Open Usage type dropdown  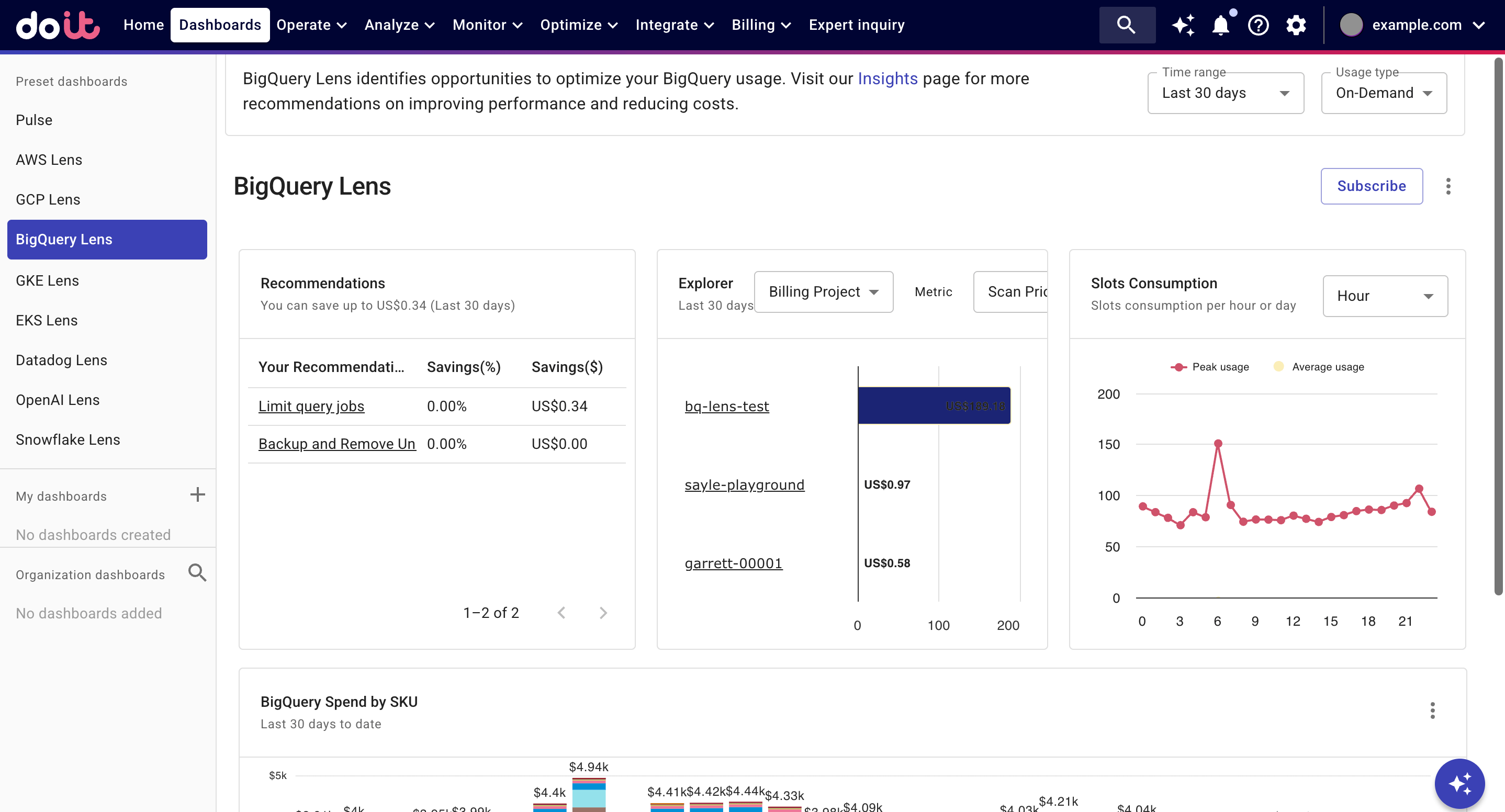point(1384,93)
